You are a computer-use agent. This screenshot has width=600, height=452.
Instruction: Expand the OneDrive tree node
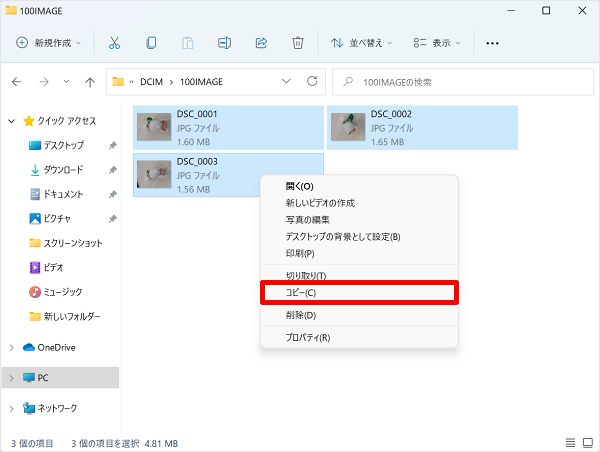click(12, 348)
